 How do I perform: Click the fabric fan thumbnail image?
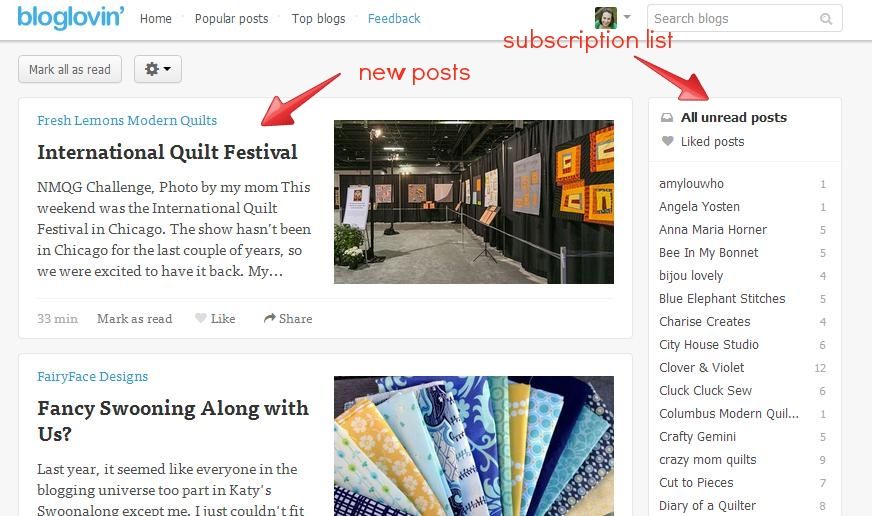tap(474, 446)
